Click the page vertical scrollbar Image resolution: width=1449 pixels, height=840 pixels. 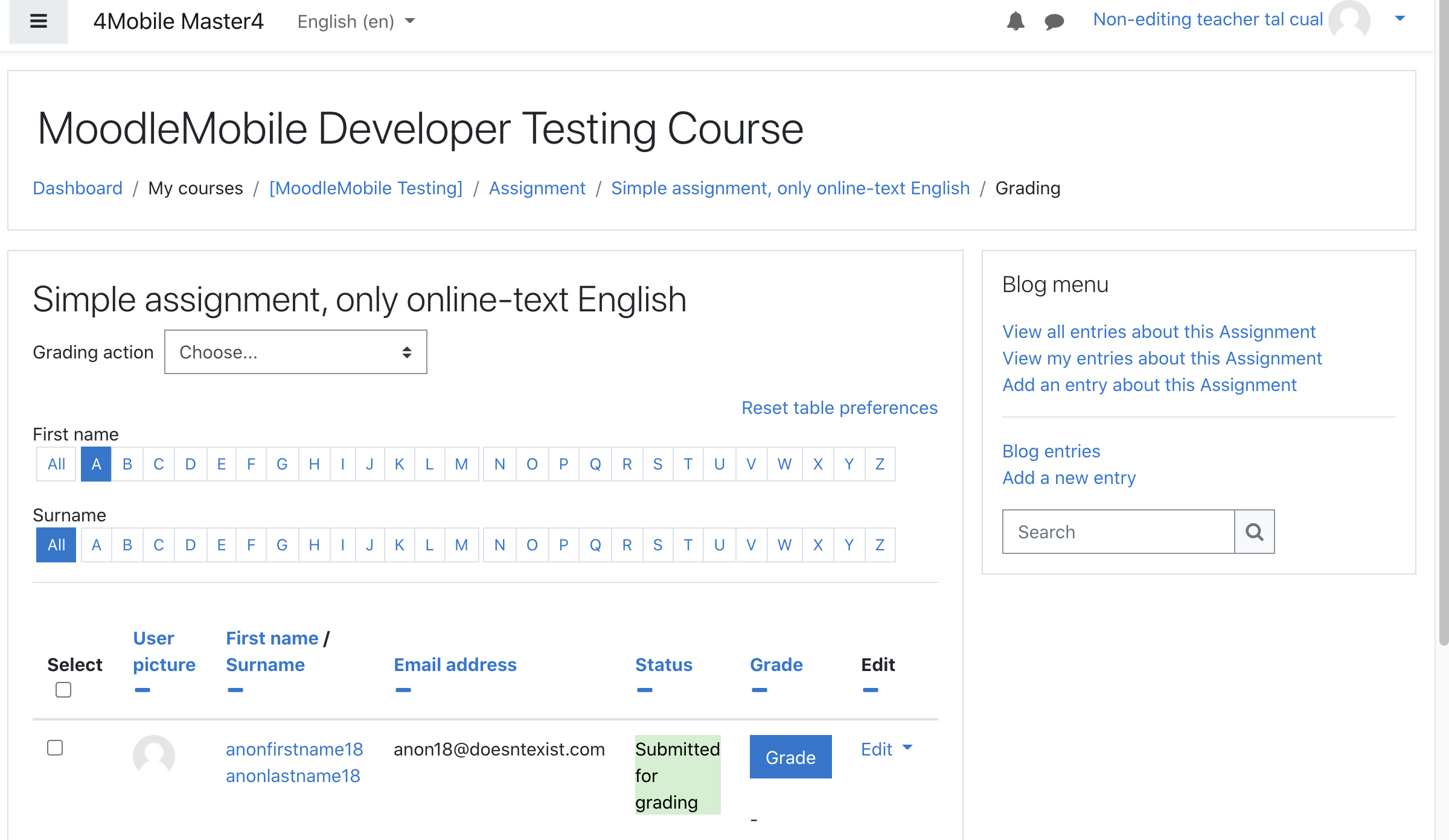pos(1444,323)
